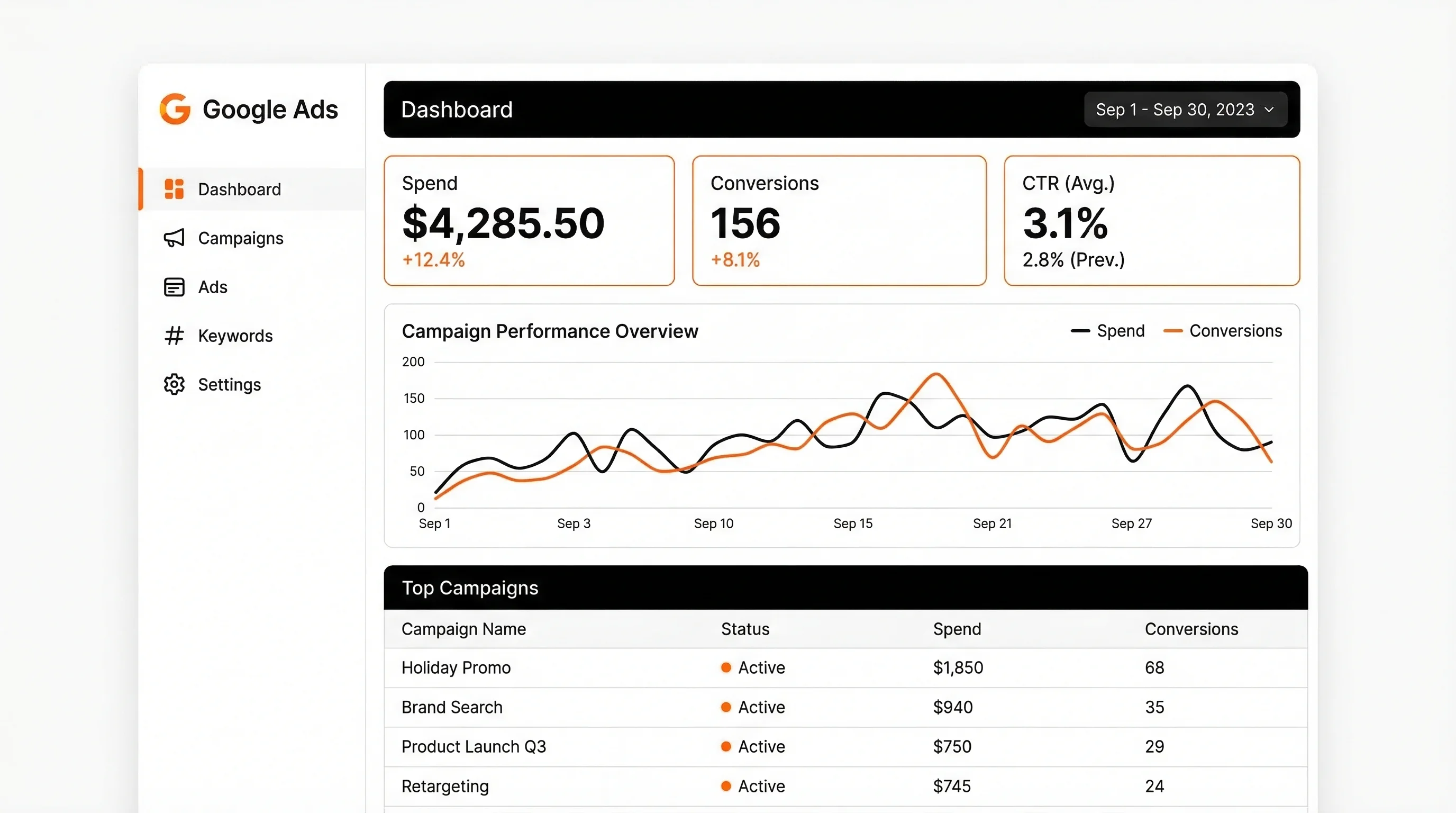Select the Ads icon in the sidebar
The height and width of the screenshot is (813, 1456).
coord(174,287)
